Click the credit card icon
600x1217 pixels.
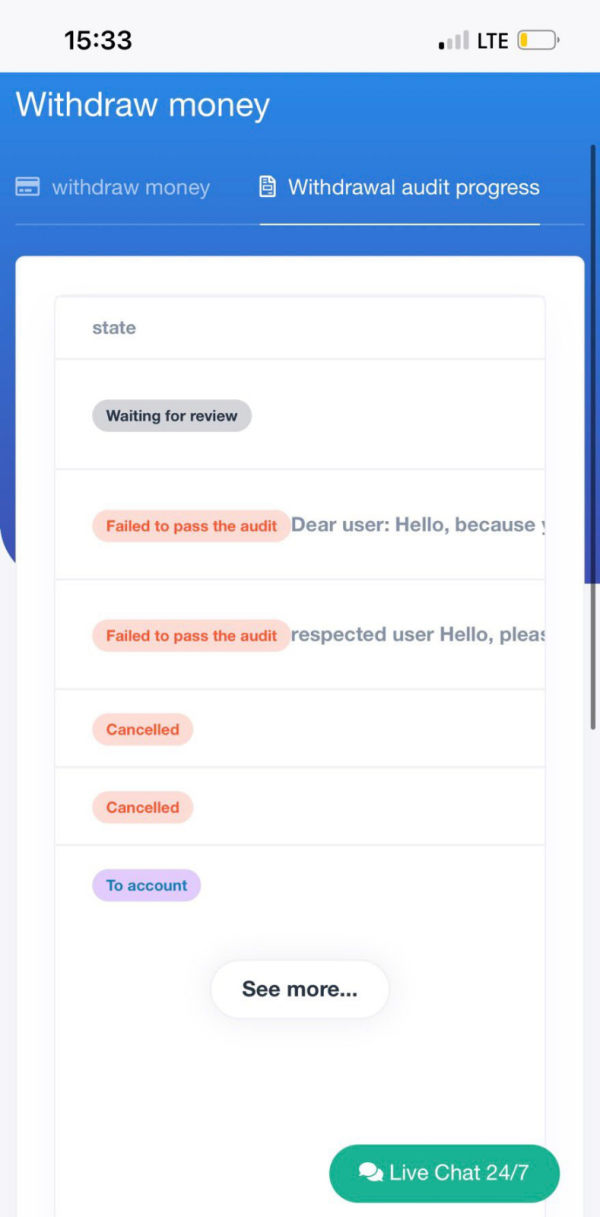pos(28,187)
